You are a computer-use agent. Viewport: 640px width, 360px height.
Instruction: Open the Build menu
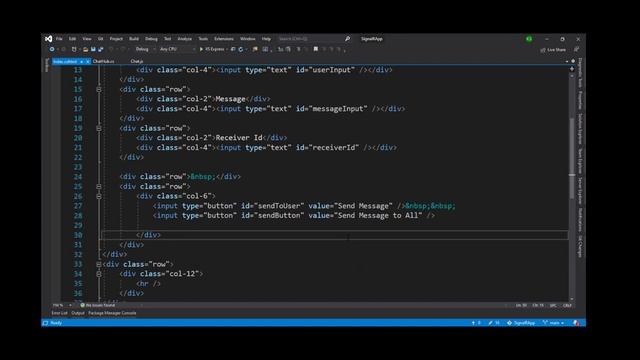(x=134, y=39)
